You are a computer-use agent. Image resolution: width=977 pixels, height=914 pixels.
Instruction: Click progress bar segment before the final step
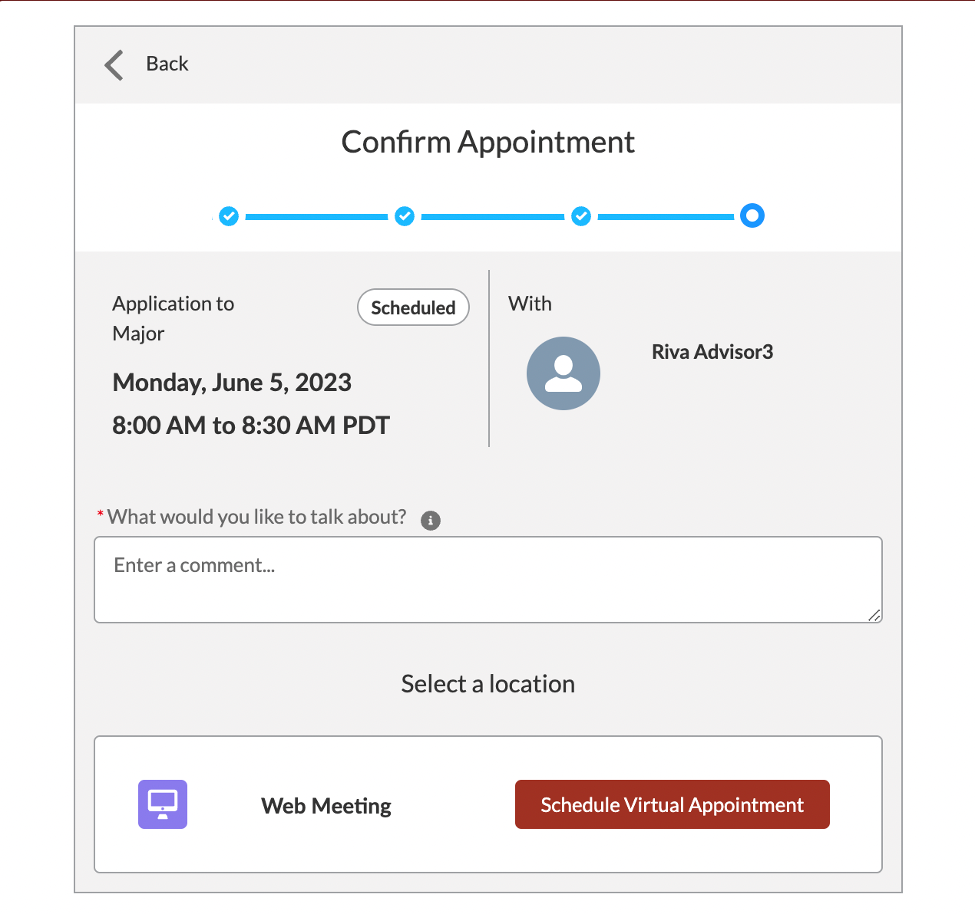[x=665, y=216]
